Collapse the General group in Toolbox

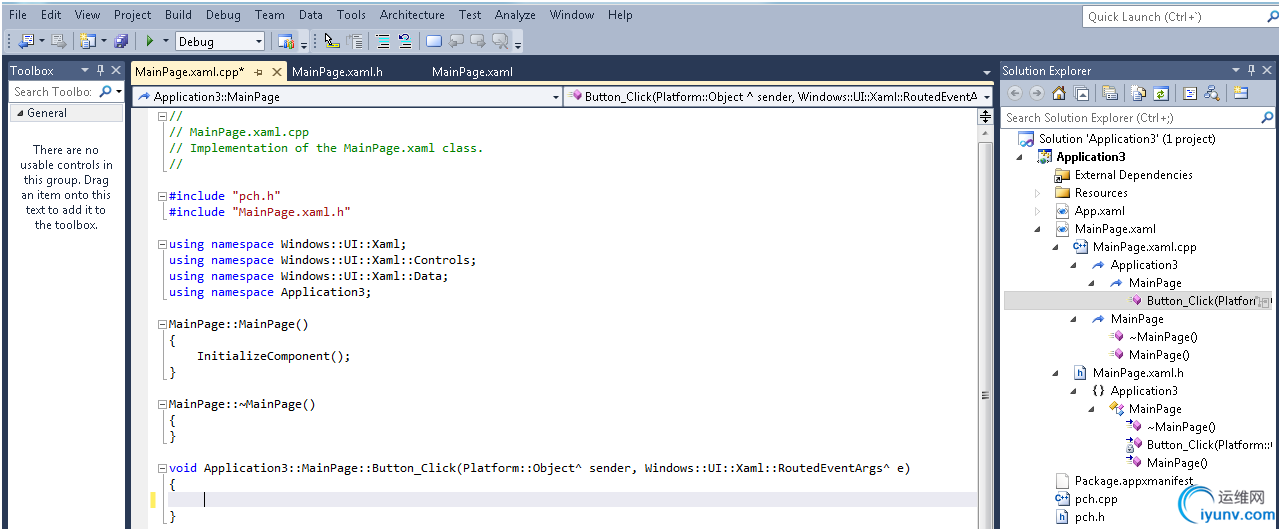click(x=19, y=113)
